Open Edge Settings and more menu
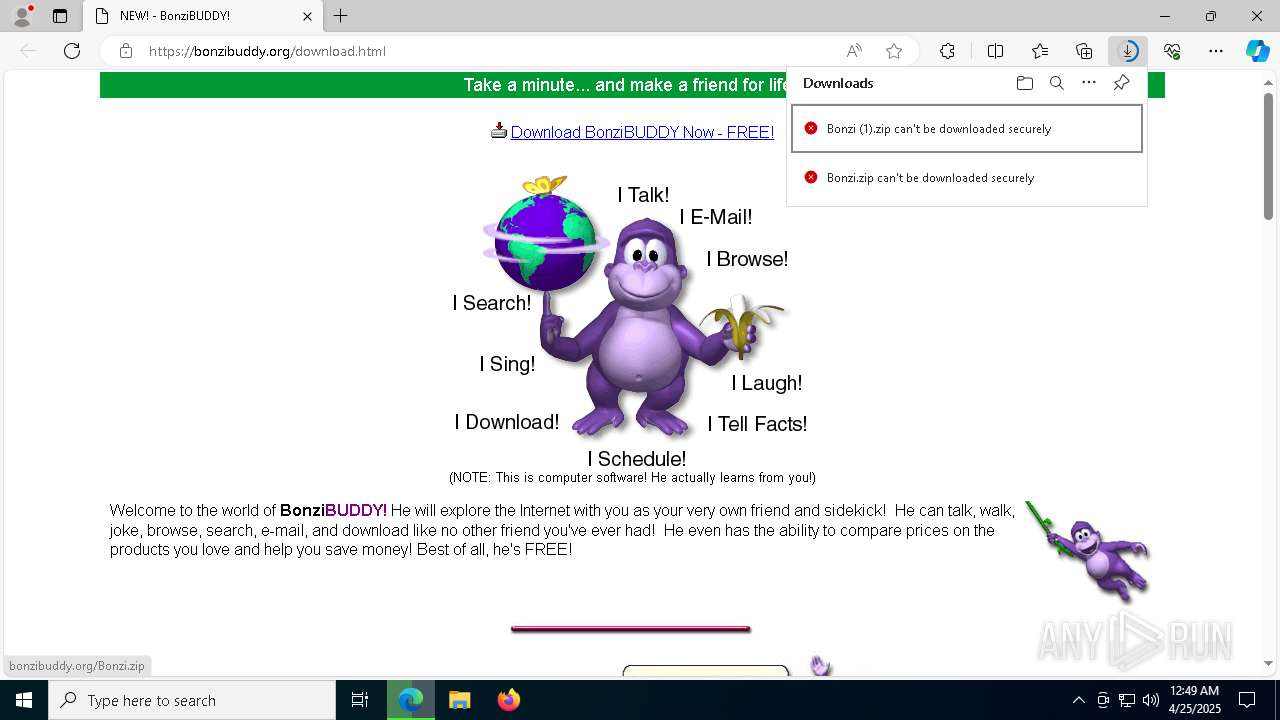Image resolution: width=1280 pixels, height=720 pixels. click(1216, 51)
